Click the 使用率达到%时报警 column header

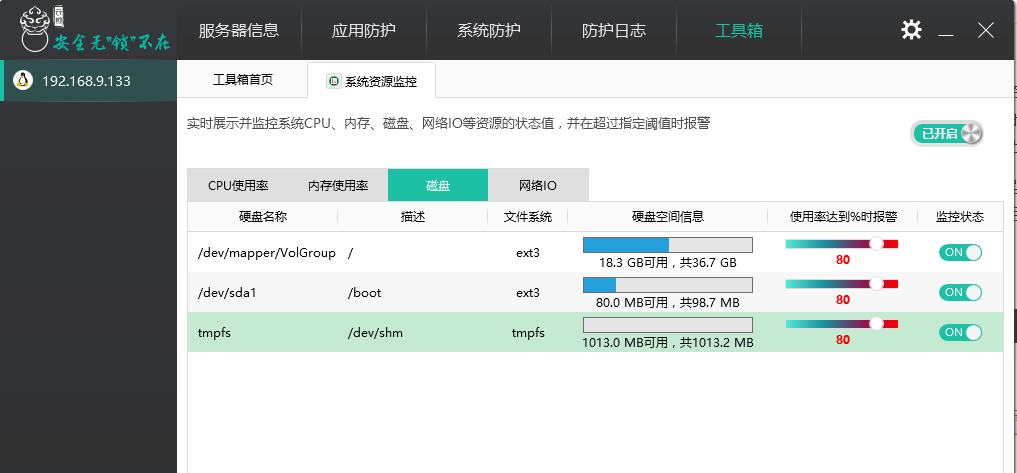[x=843, y=217]
